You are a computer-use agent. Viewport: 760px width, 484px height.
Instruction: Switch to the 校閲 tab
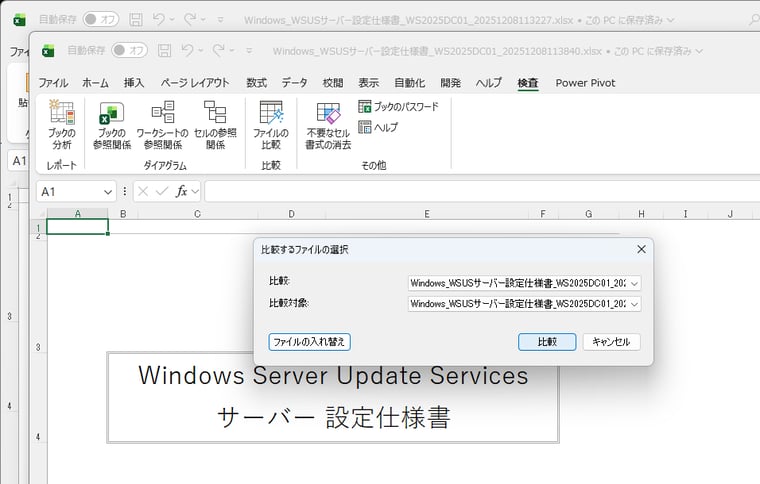point(333,83)
